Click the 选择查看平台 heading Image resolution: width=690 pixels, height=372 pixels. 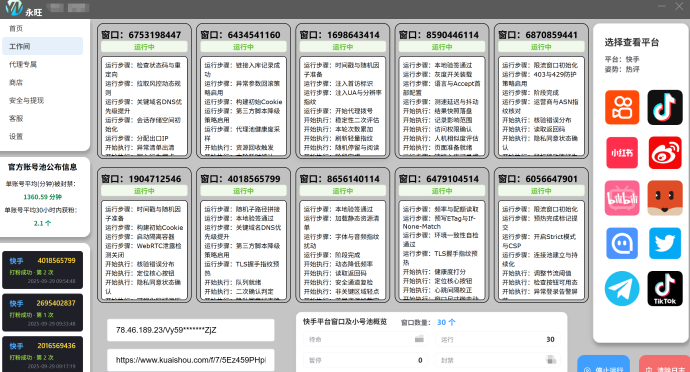[632, 42]
